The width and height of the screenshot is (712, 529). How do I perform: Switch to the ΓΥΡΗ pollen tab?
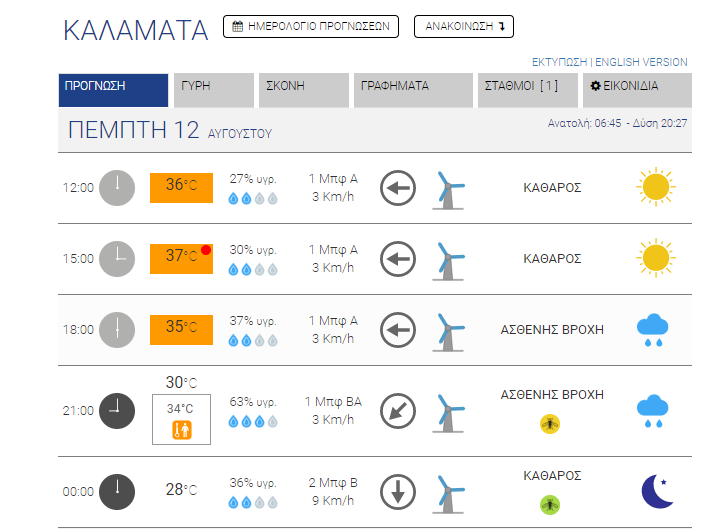coord(213,90)
